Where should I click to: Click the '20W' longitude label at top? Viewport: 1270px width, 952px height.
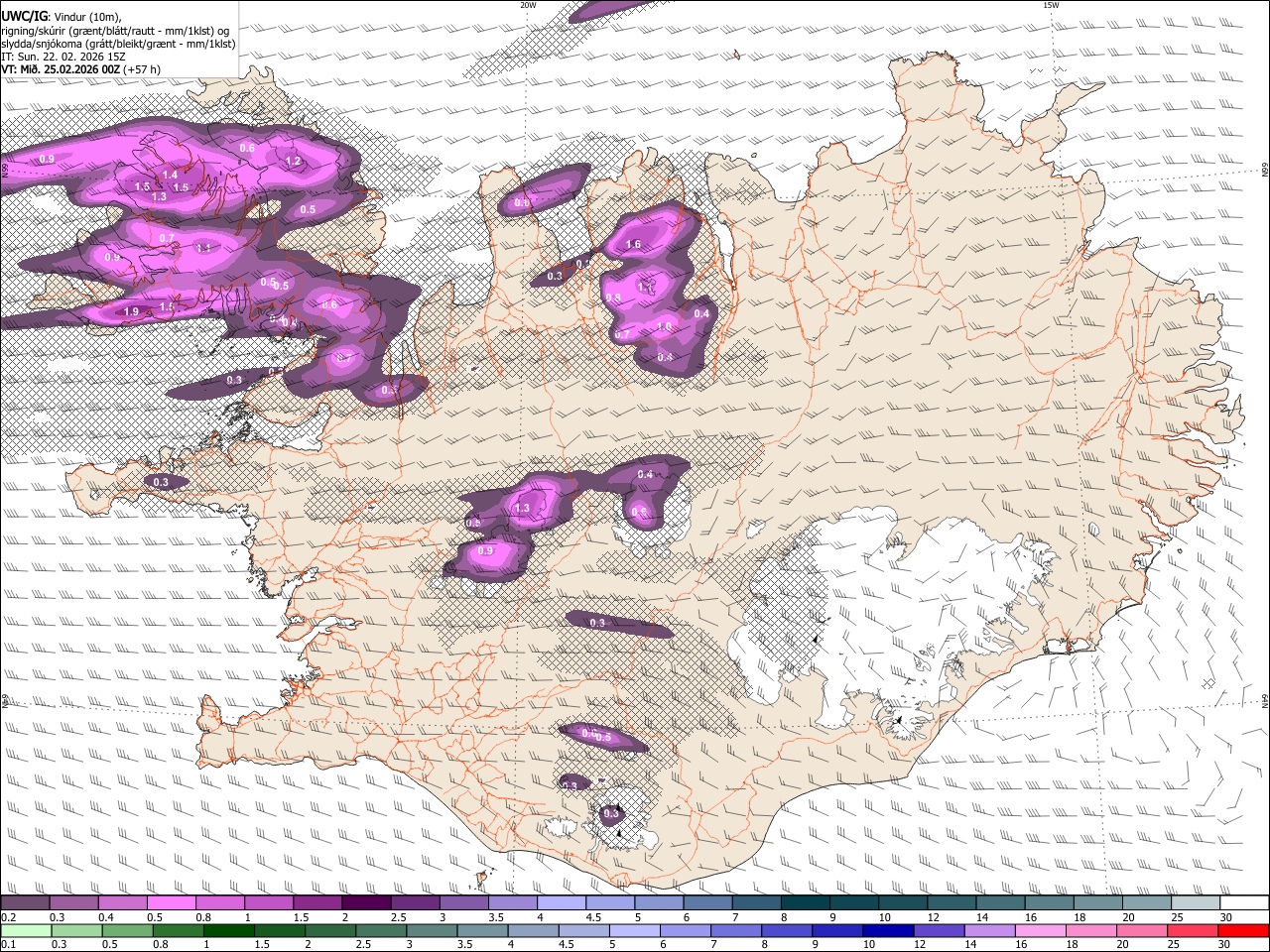tap(528, 5)
